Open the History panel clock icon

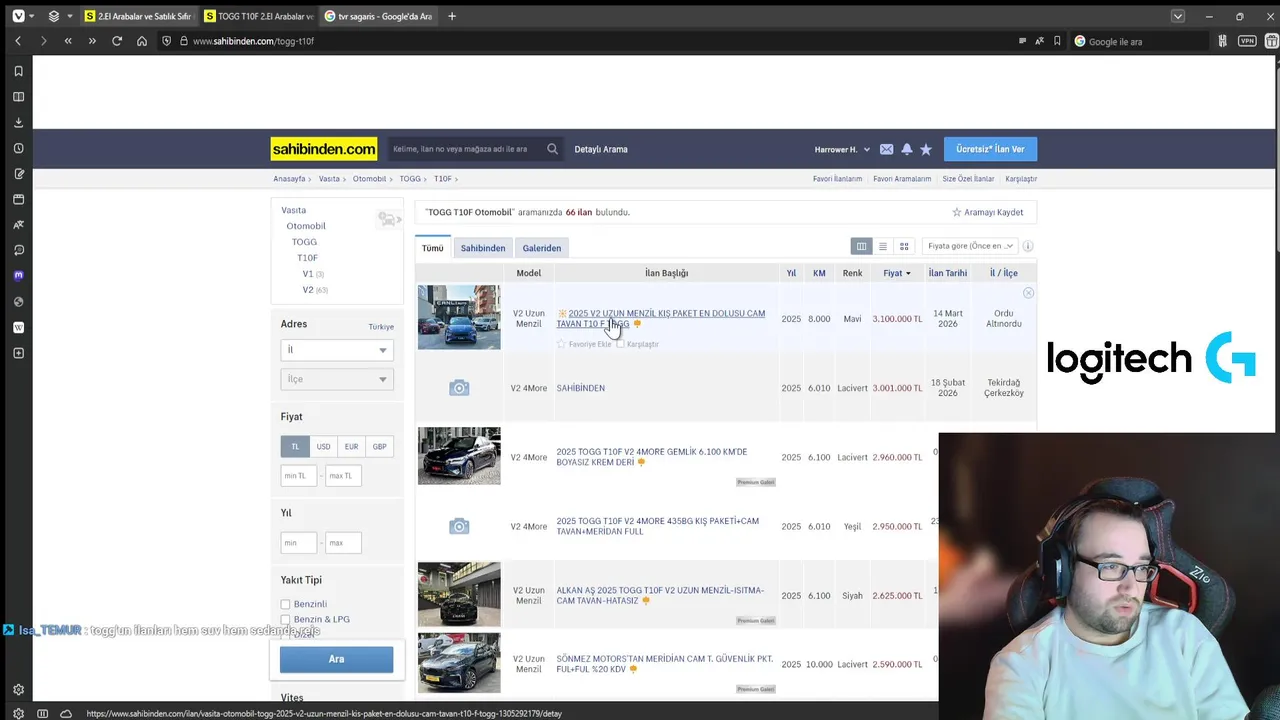[x=18, y=148]
